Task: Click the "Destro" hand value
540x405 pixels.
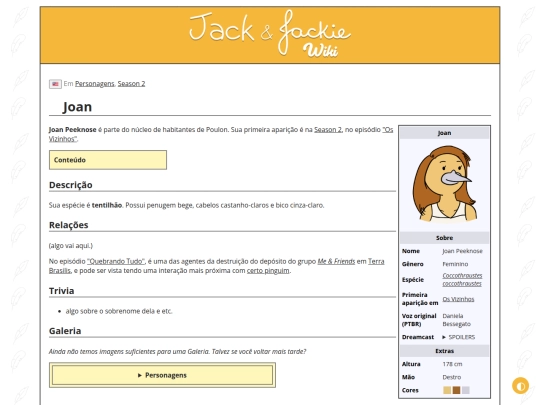Action: [x=451, y=377]
